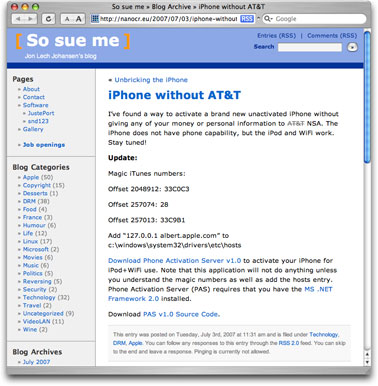
Task: Click the yellow minimize window button
Action: coord(25,7)
